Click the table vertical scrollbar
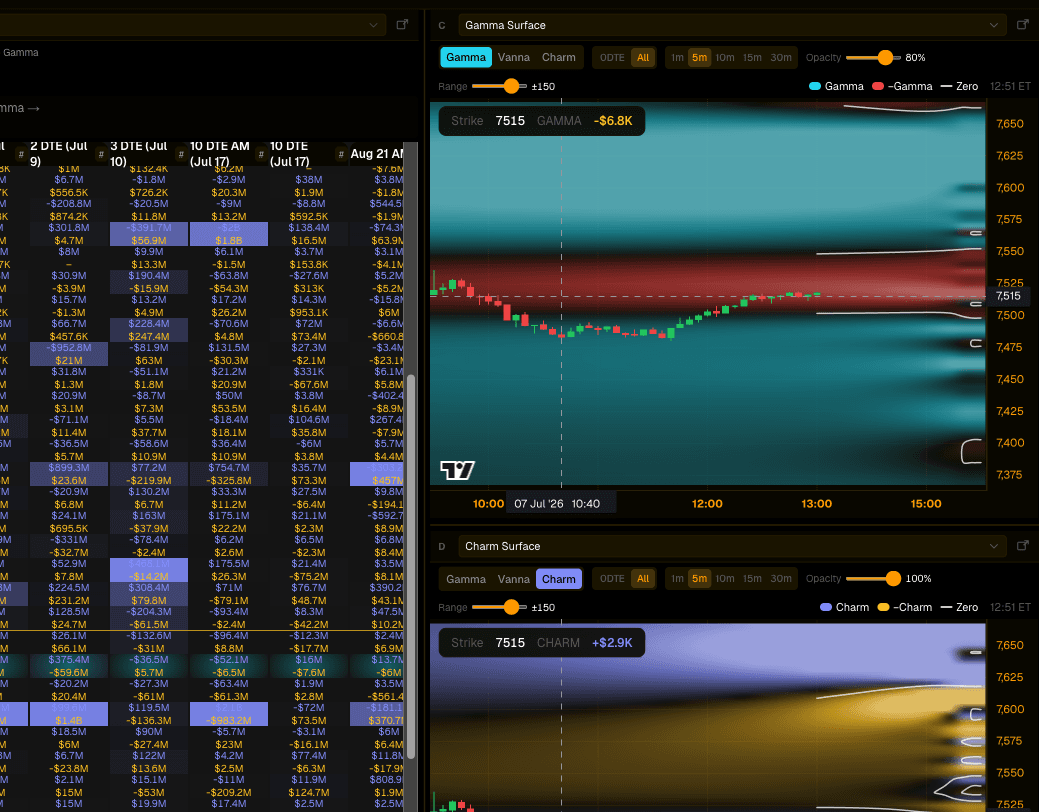The width and height of the screenshot is (1039, 812). point(411,567)
